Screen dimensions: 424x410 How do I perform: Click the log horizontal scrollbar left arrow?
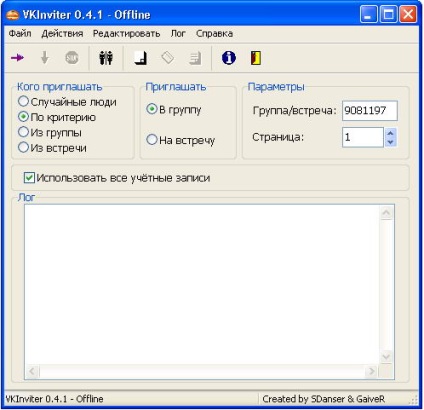click(x=32, y=371)
